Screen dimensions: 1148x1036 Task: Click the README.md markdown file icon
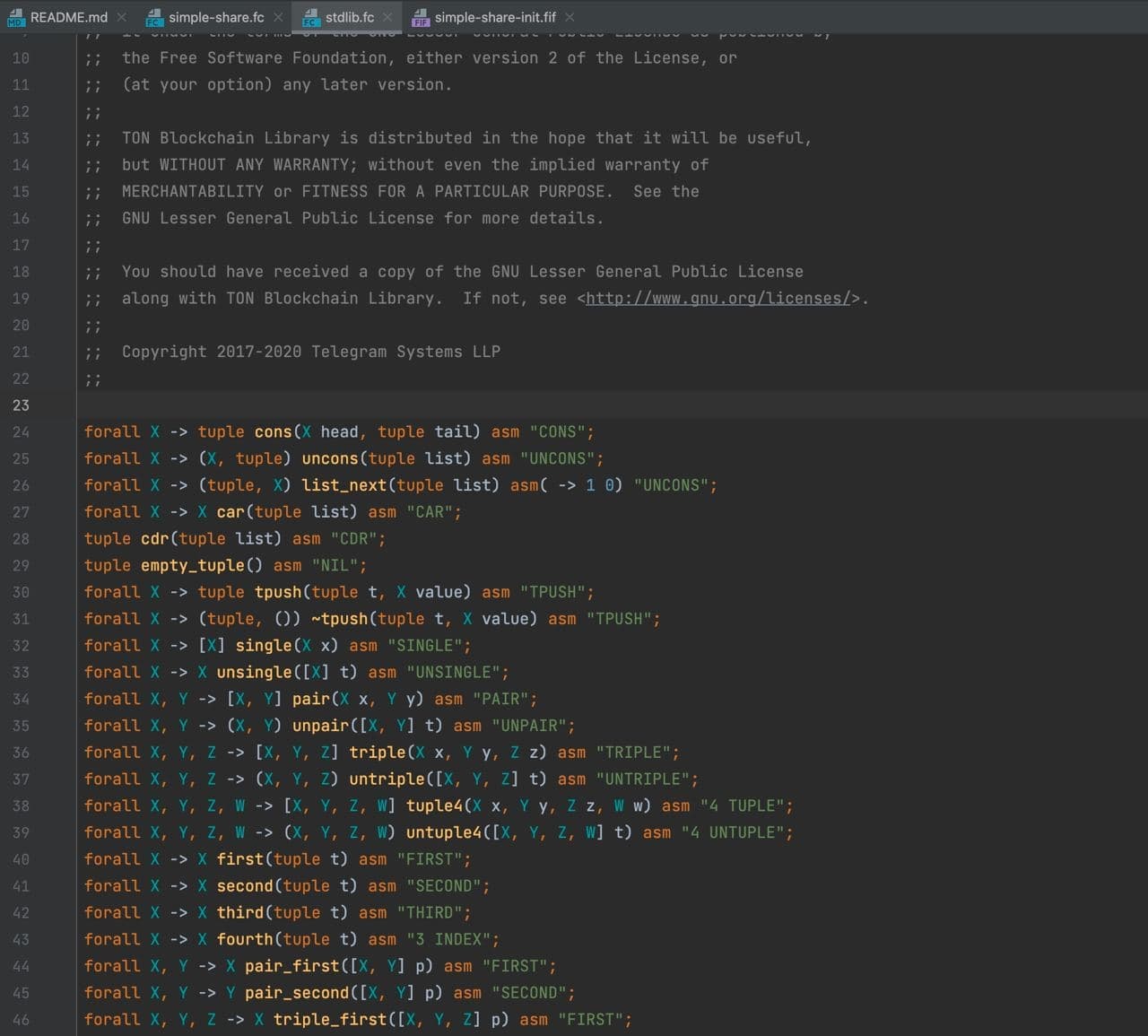16,17
